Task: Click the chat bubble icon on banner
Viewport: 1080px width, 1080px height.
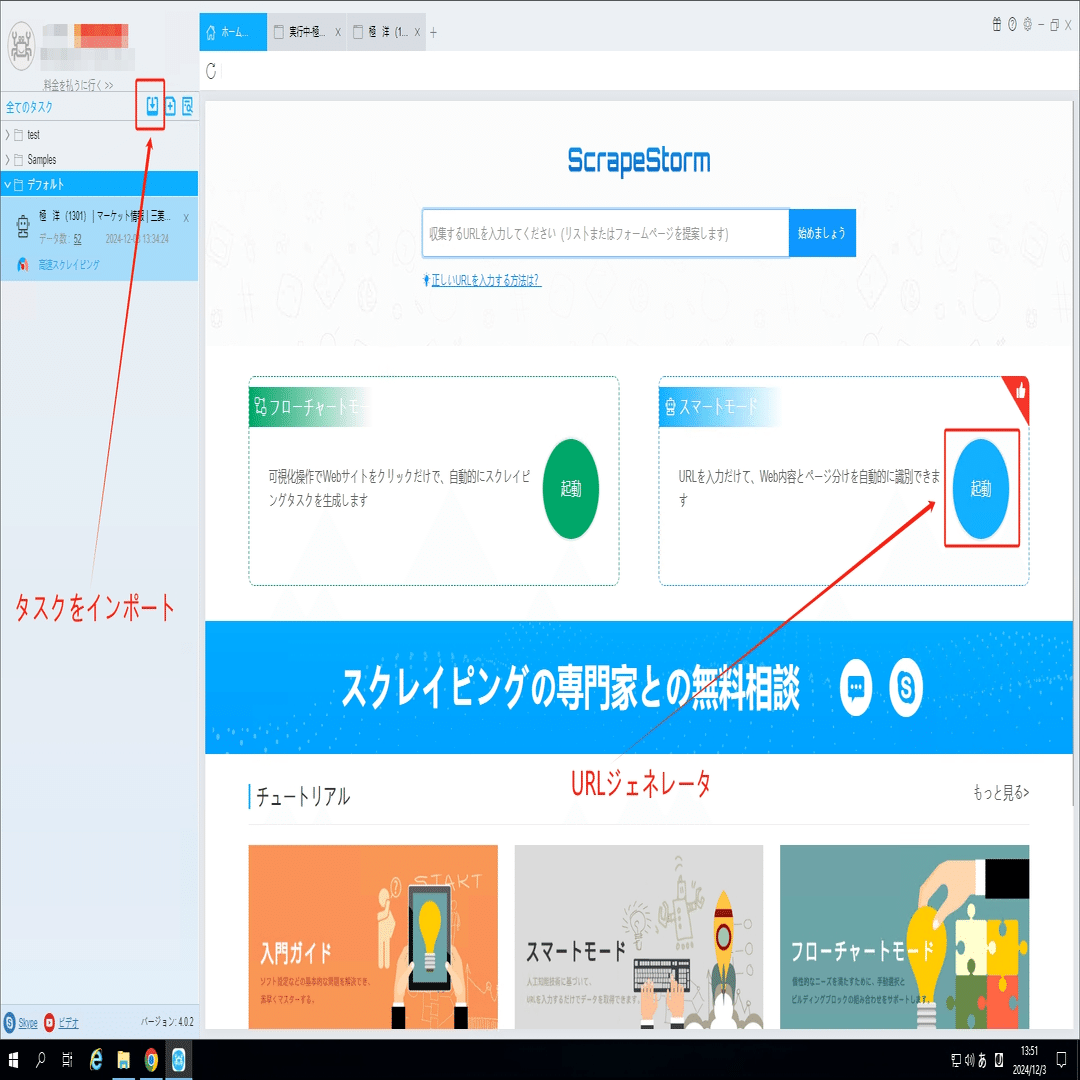Action: (856, 687)
